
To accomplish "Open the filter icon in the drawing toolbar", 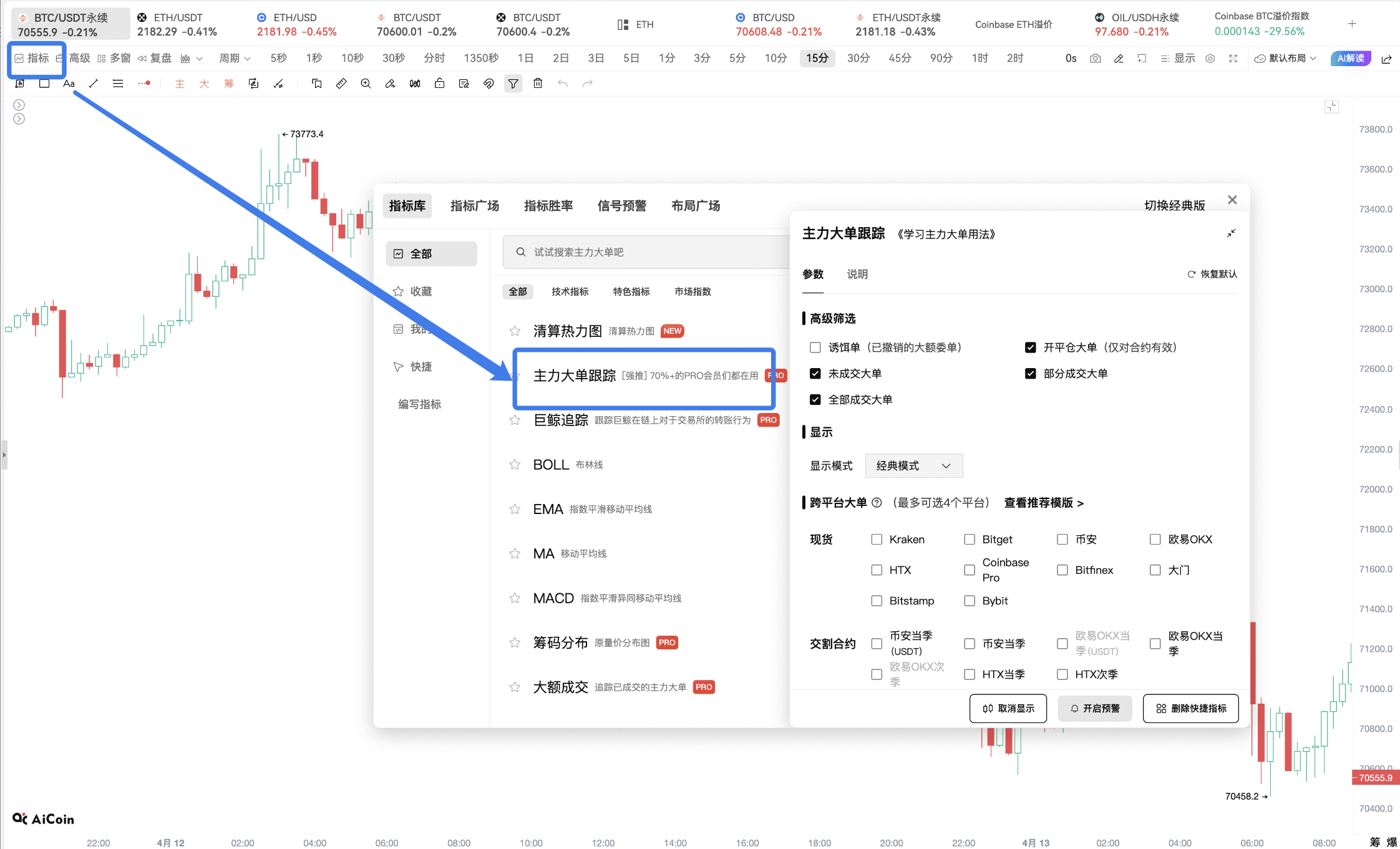I will click(513, 83).
